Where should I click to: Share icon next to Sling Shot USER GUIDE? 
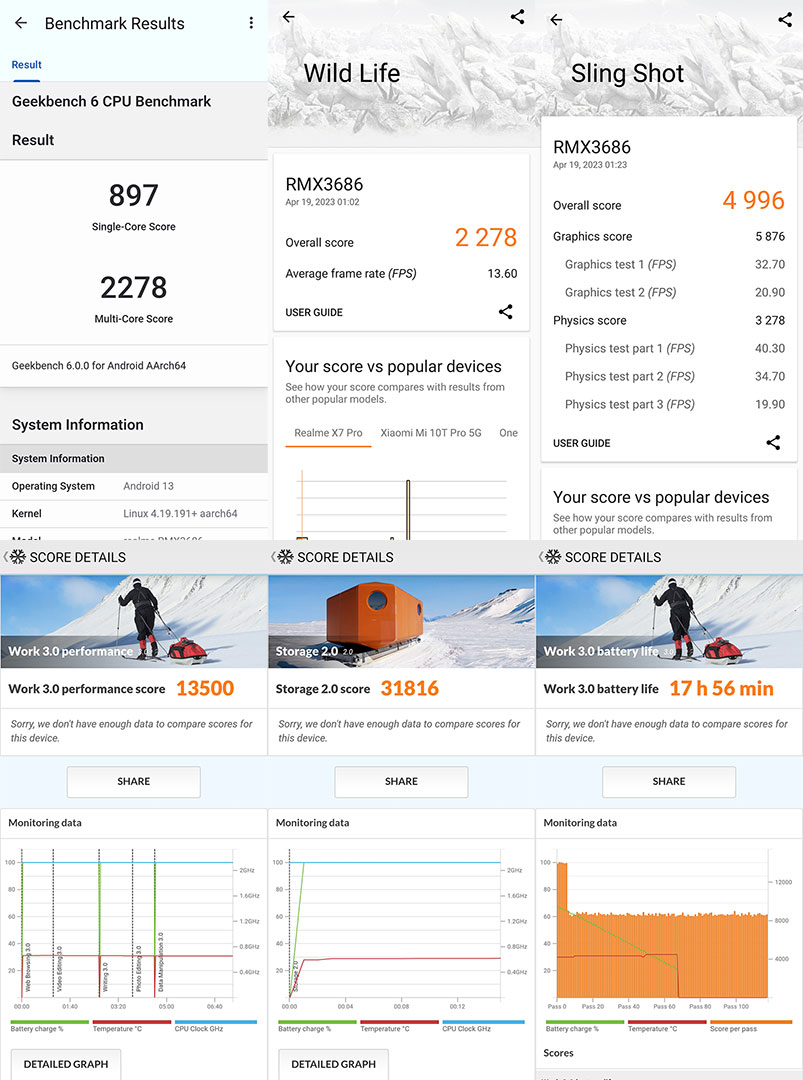773,443
